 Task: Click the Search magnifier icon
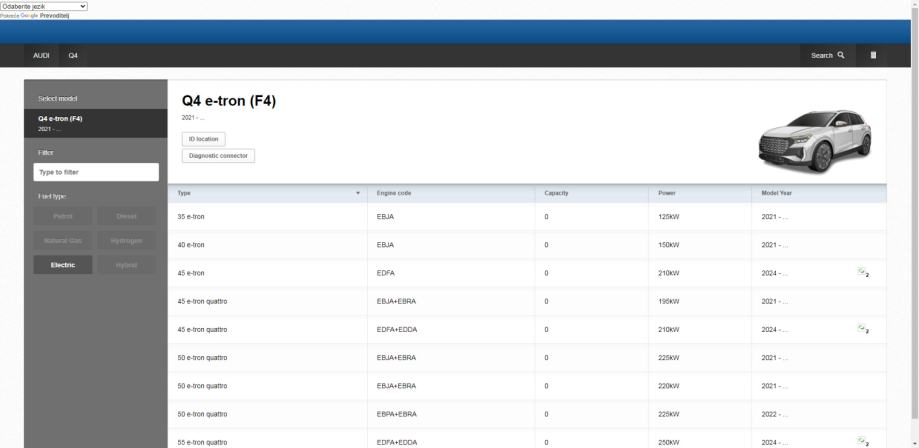click(841, 55)
